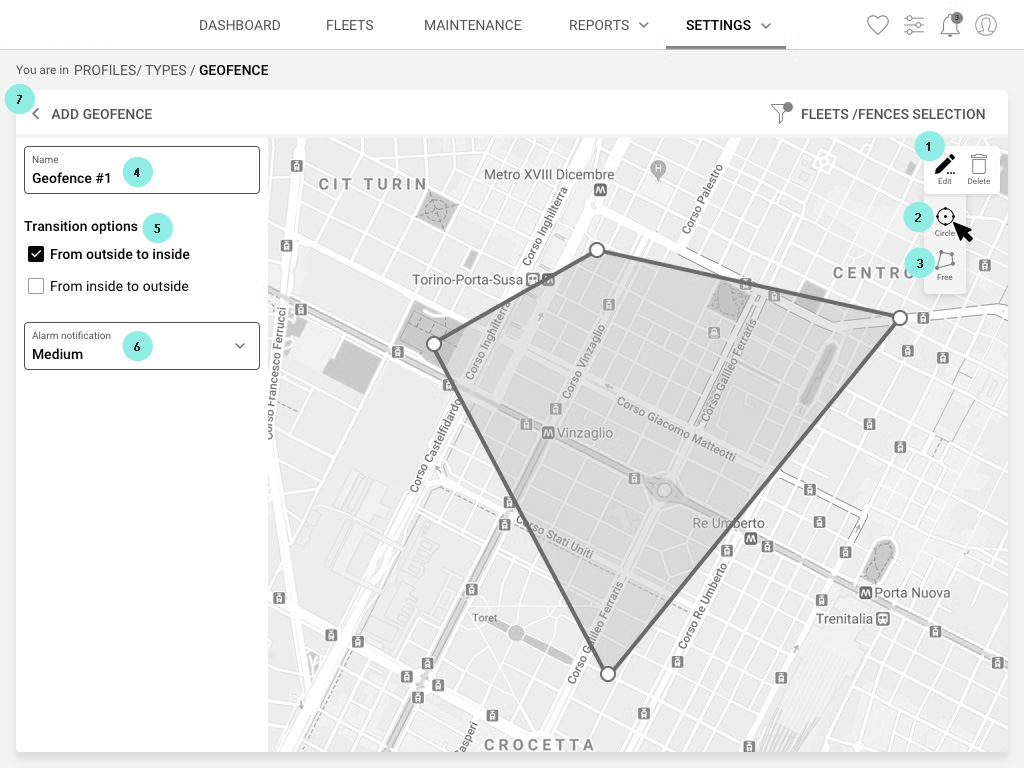Expand the REPORTS menu

tap(609, 25)
